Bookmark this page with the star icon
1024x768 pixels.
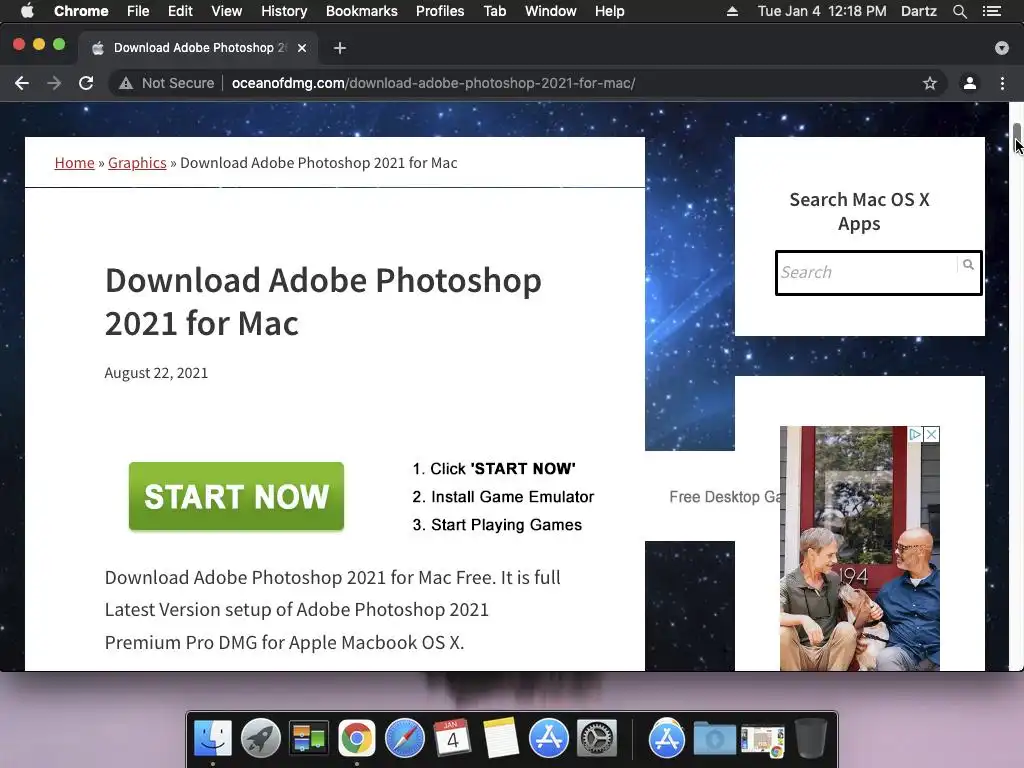(x=930, y=83)
